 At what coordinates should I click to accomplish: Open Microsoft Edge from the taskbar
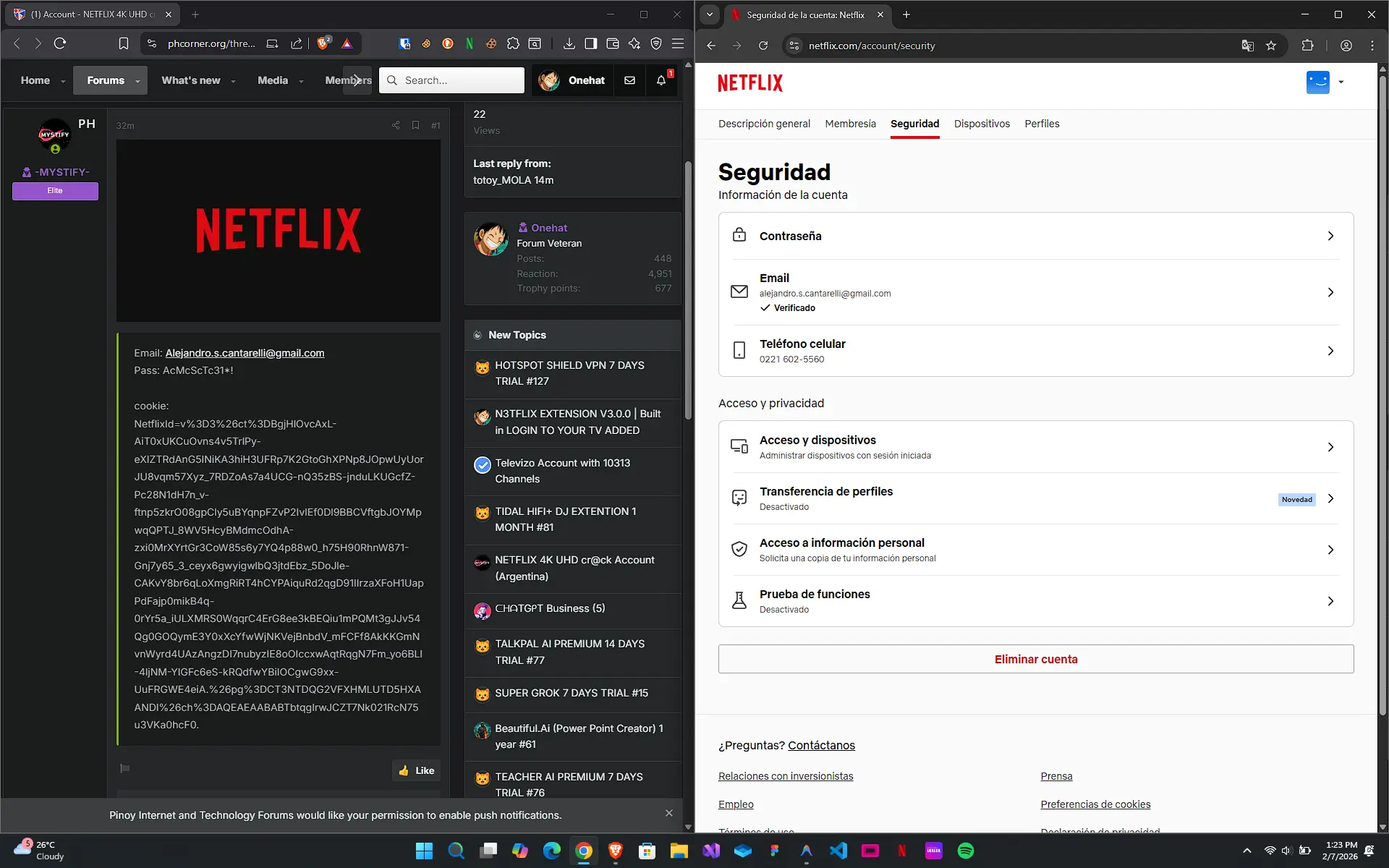click(552, 851)
